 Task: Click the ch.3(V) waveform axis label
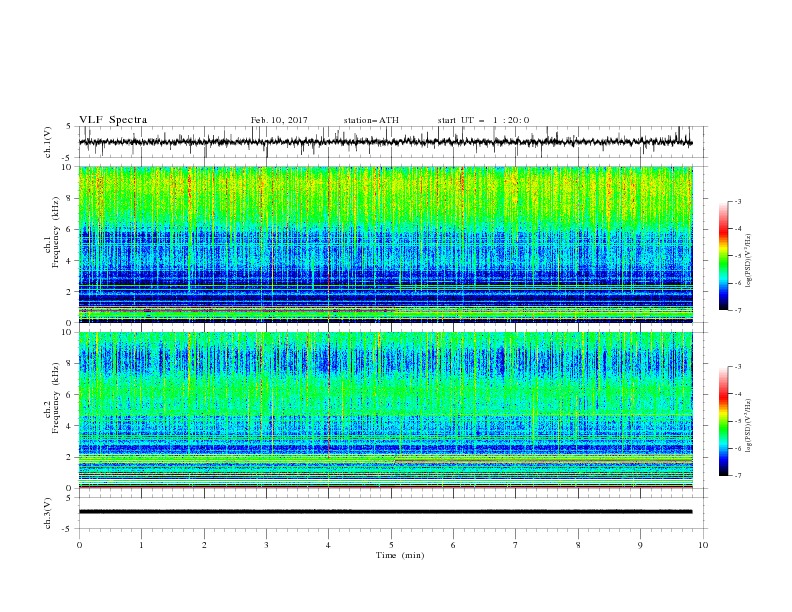point(48,513)
